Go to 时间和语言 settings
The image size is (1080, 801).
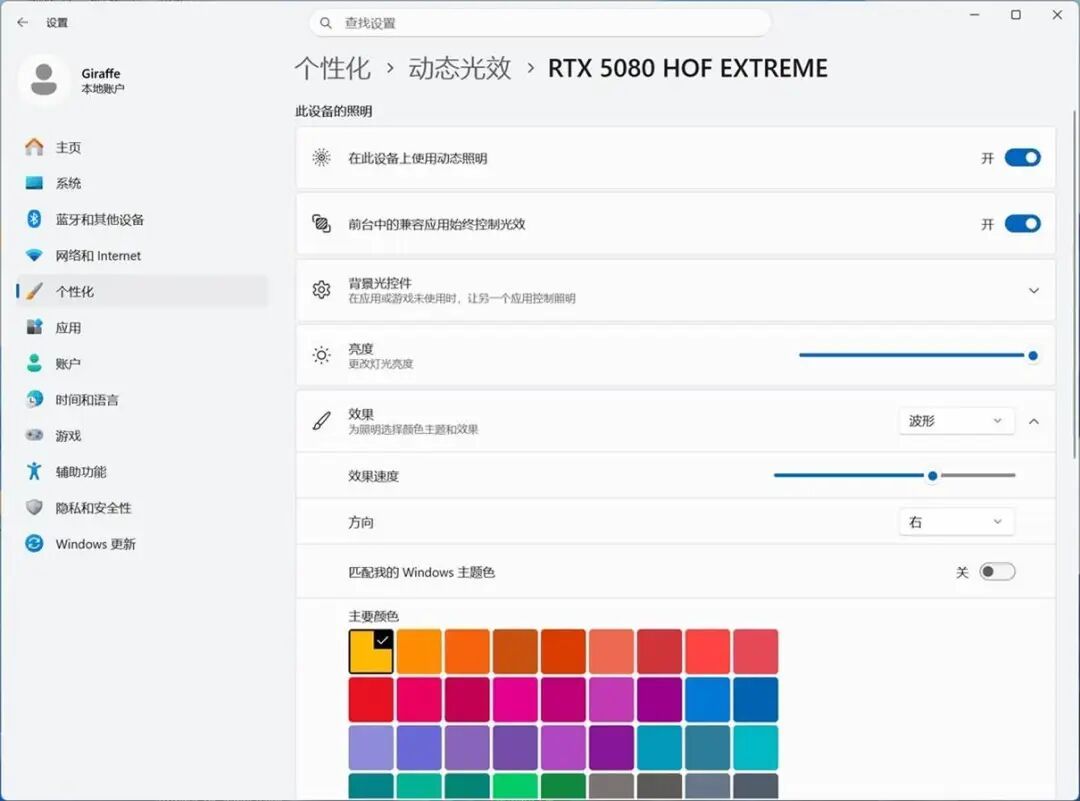point(141,399)
